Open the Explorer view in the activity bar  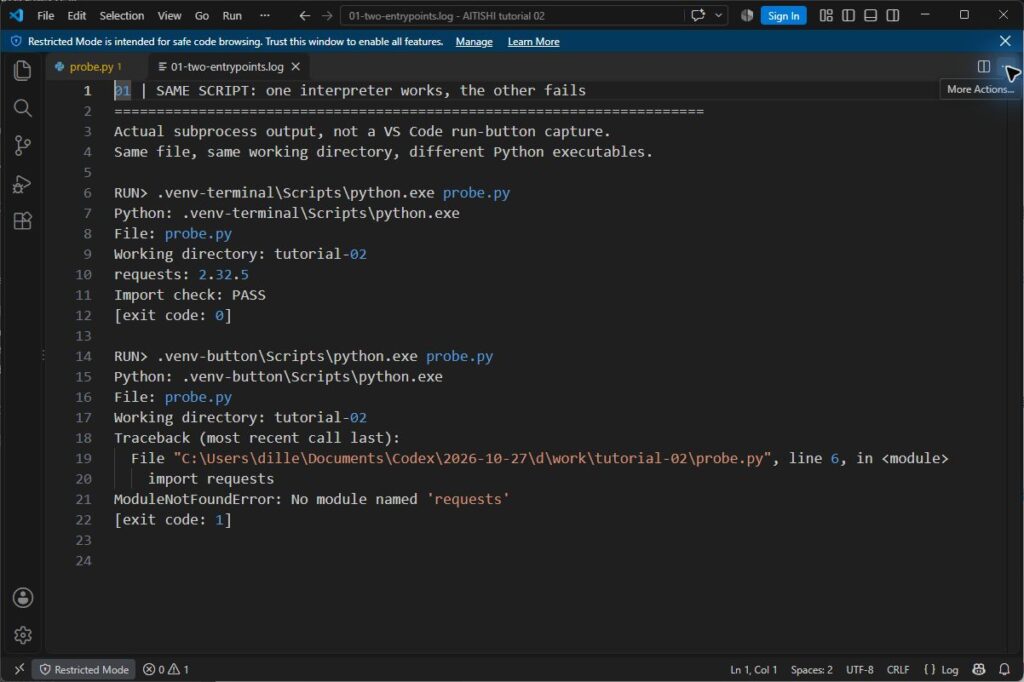22,71
